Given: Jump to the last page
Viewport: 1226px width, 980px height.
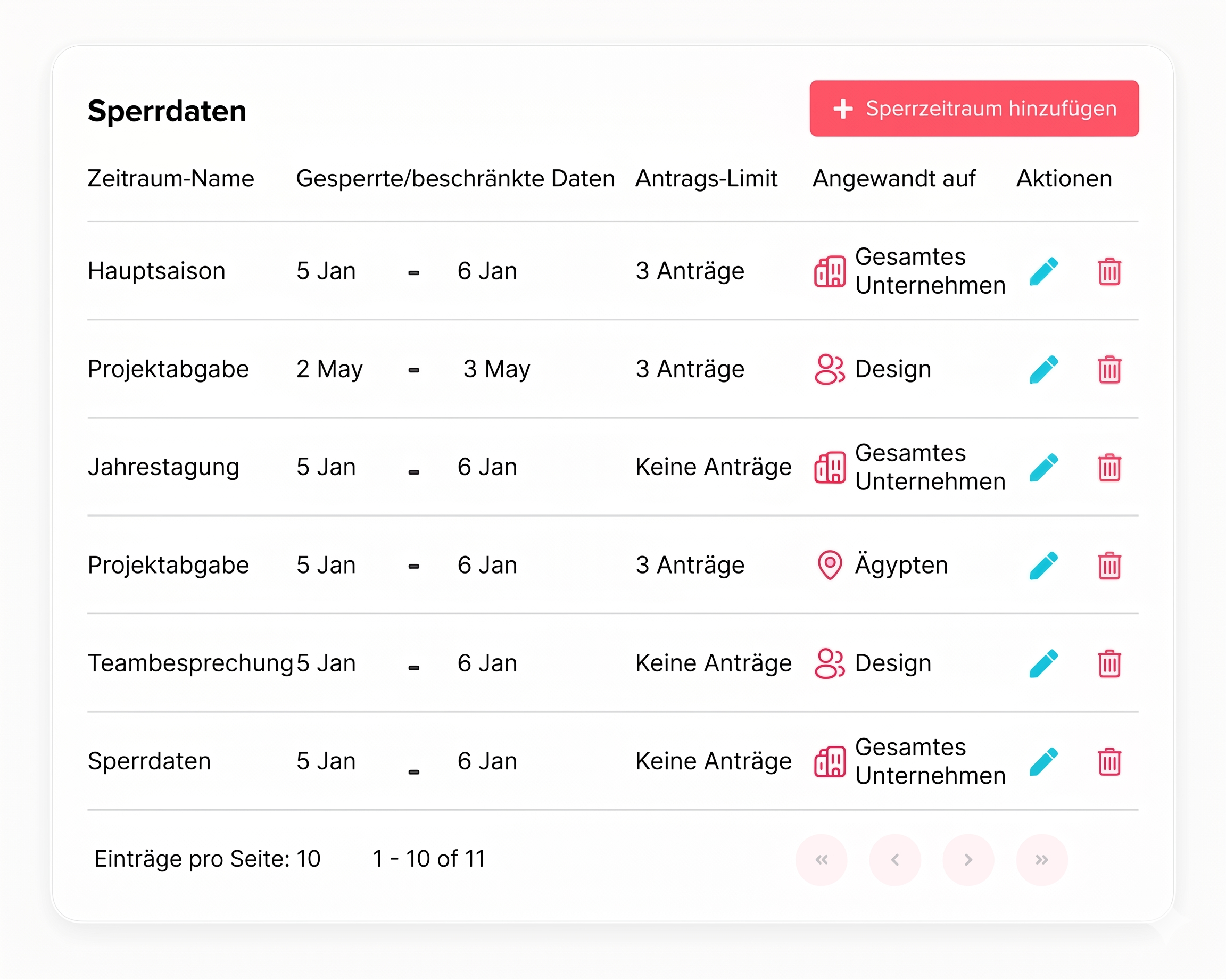Looking at the screenshot, I should click(x=1041, y=859).
